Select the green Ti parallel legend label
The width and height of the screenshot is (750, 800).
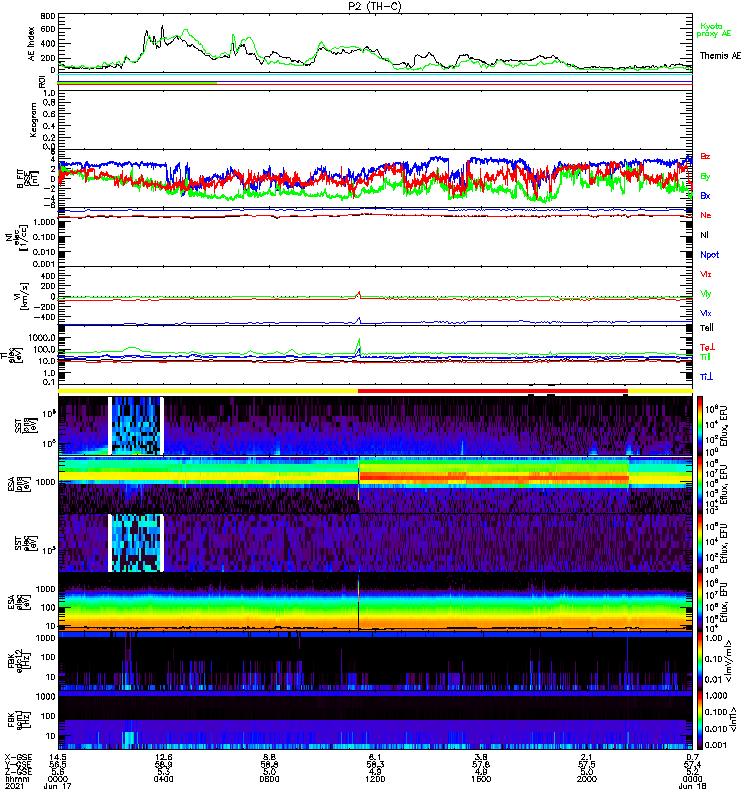click(705, 357)
